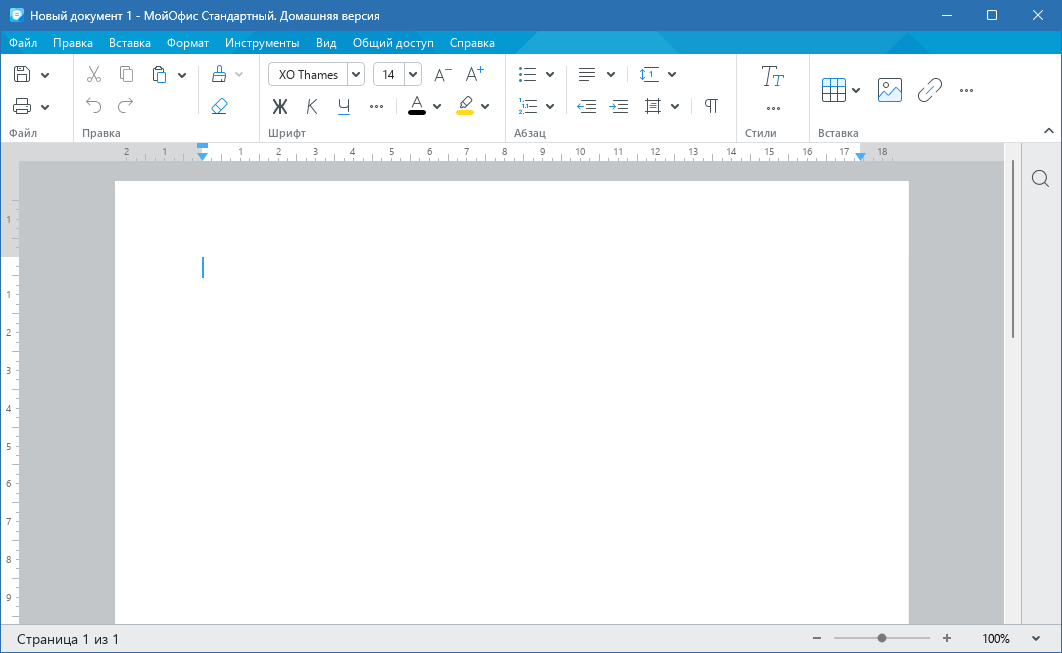Copy using the copy icon
This screenshot has width=1062, height=653.
126,75
